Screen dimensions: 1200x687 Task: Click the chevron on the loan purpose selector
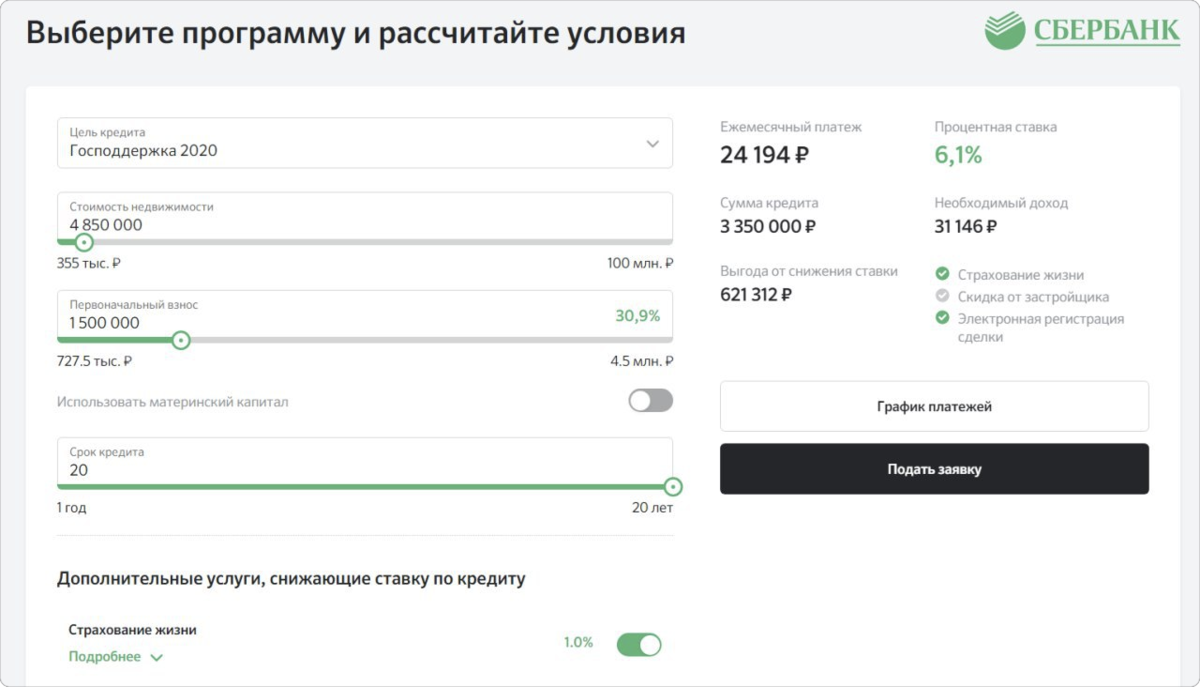(x=655, y=143)
